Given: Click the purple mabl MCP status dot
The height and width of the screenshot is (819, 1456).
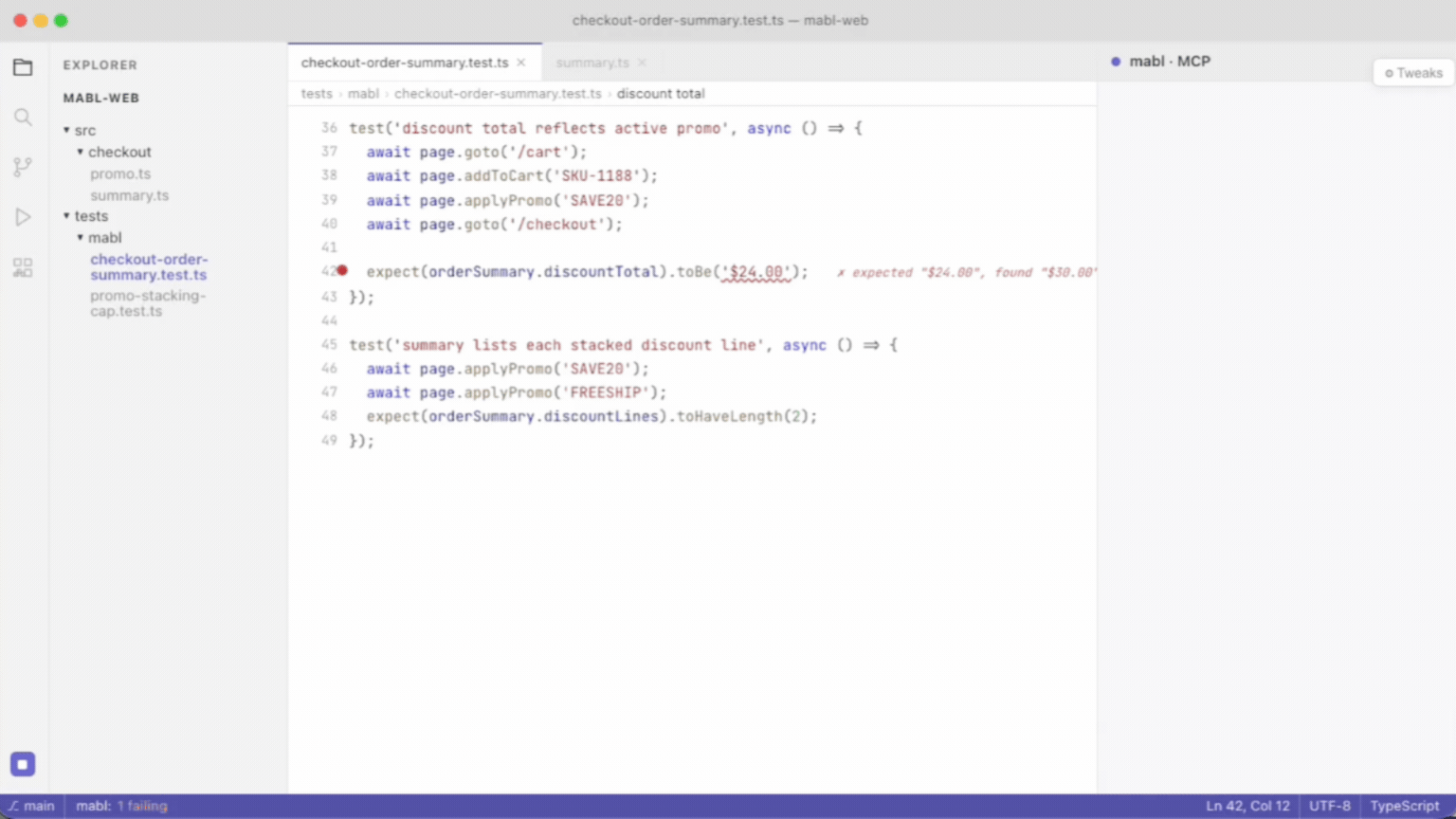Looking at the screenshot, I should (x=1116, y=62).
